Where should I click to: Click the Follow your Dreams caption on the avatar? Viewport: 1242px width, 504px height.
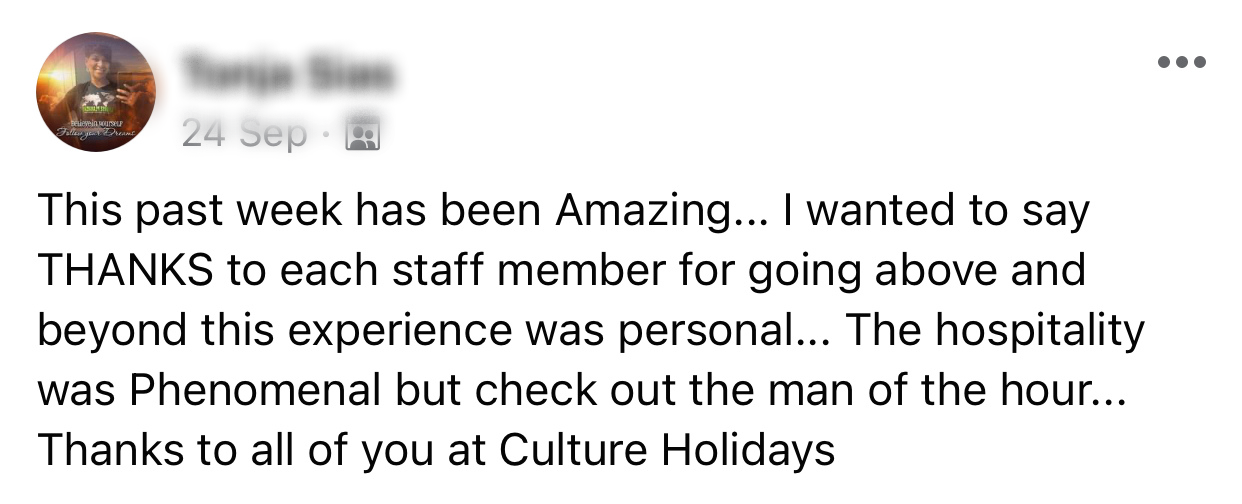tap(95, 130)
